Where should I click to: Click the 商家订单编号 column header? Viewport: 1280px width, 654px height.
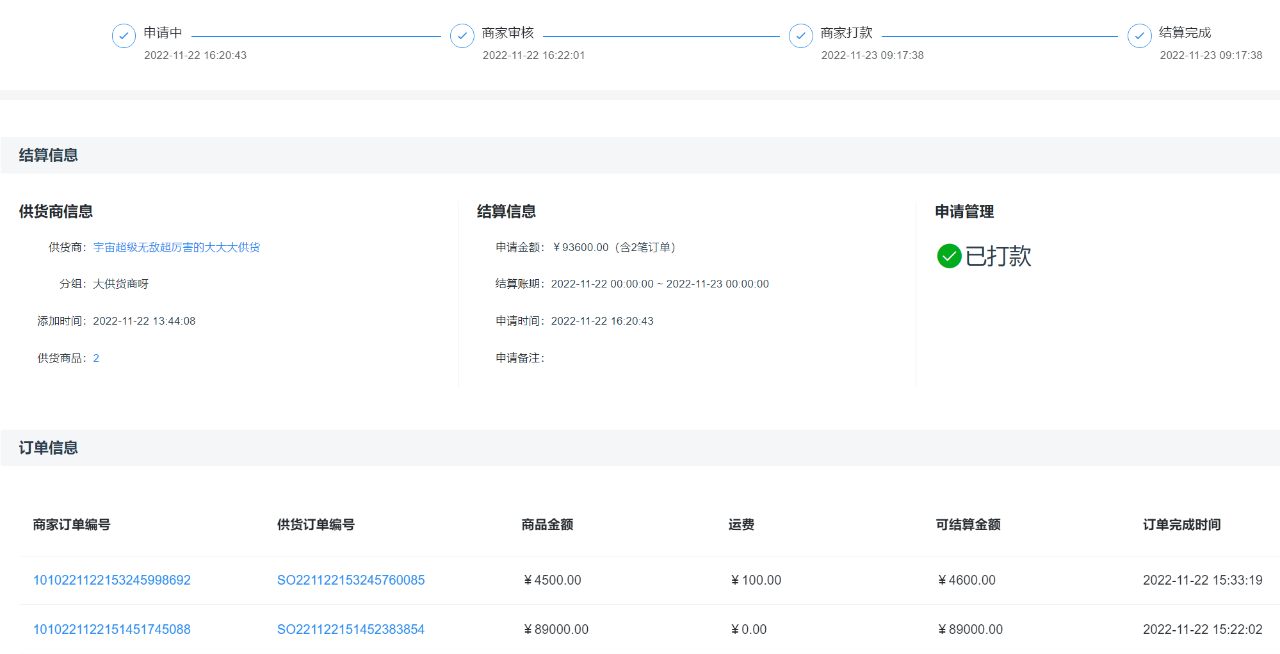click(71, 525)
